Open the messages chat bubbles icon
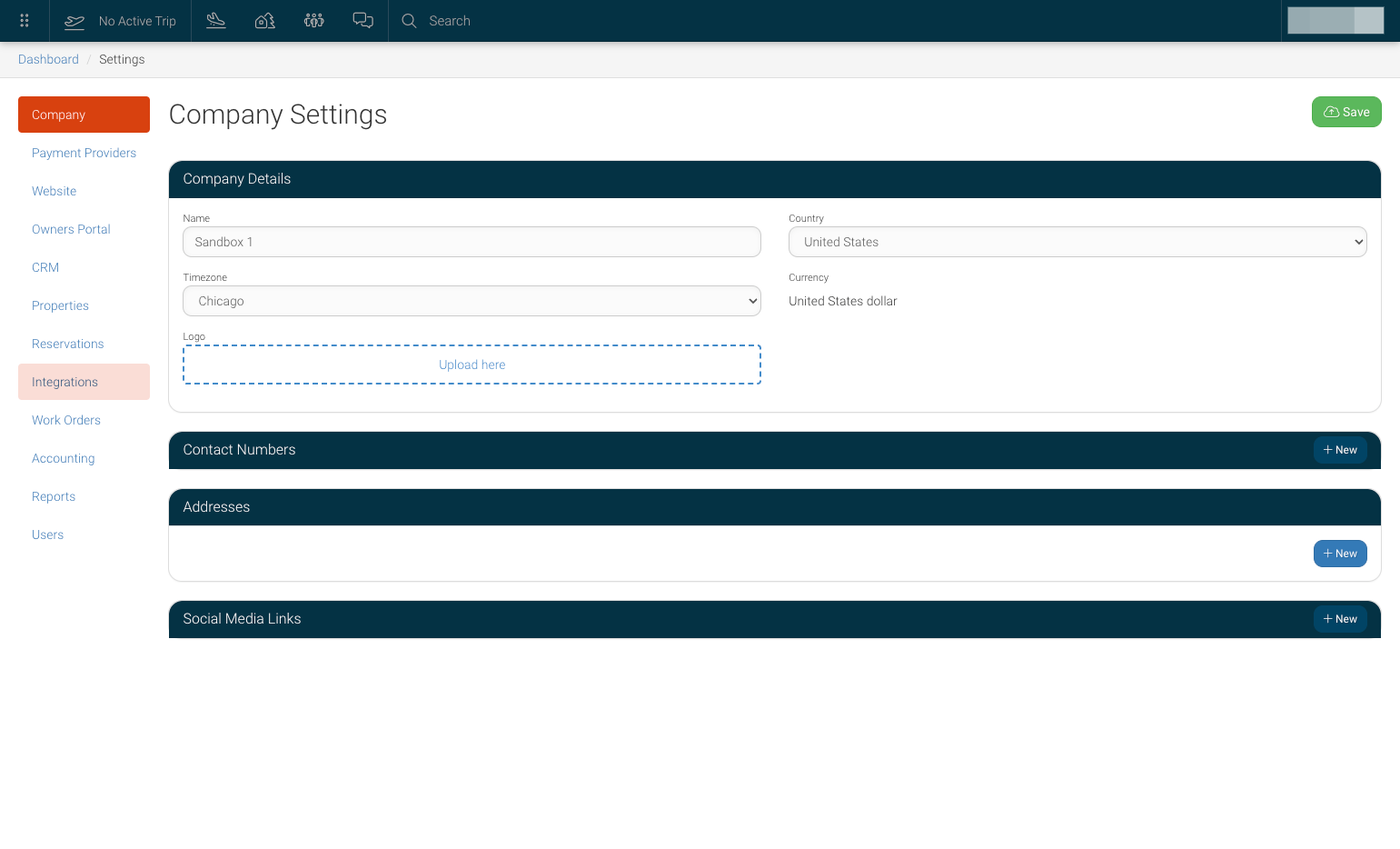Screen dimensions: 1400x849 coord(363,21)
